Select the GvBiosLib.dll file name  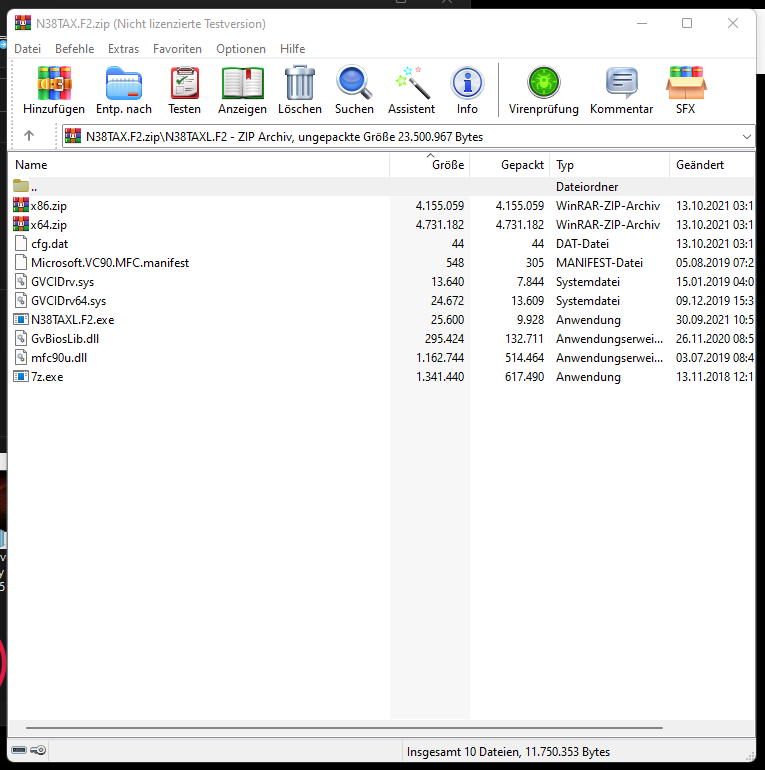pos(65,339)
